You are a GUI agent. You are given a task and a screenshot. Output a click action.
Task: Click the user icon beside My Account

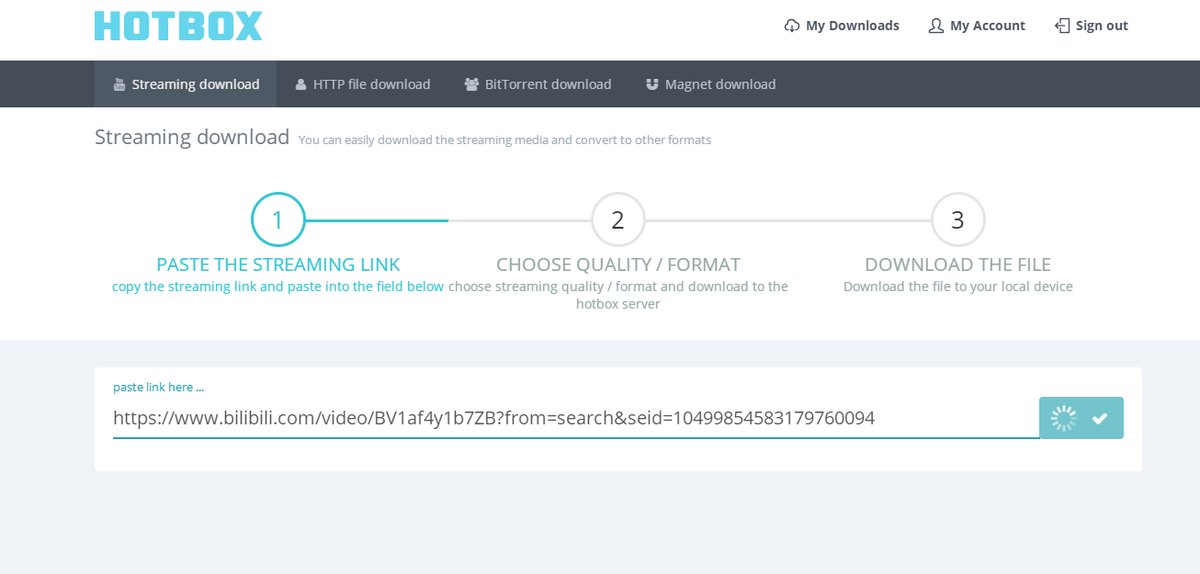(936, 26)
